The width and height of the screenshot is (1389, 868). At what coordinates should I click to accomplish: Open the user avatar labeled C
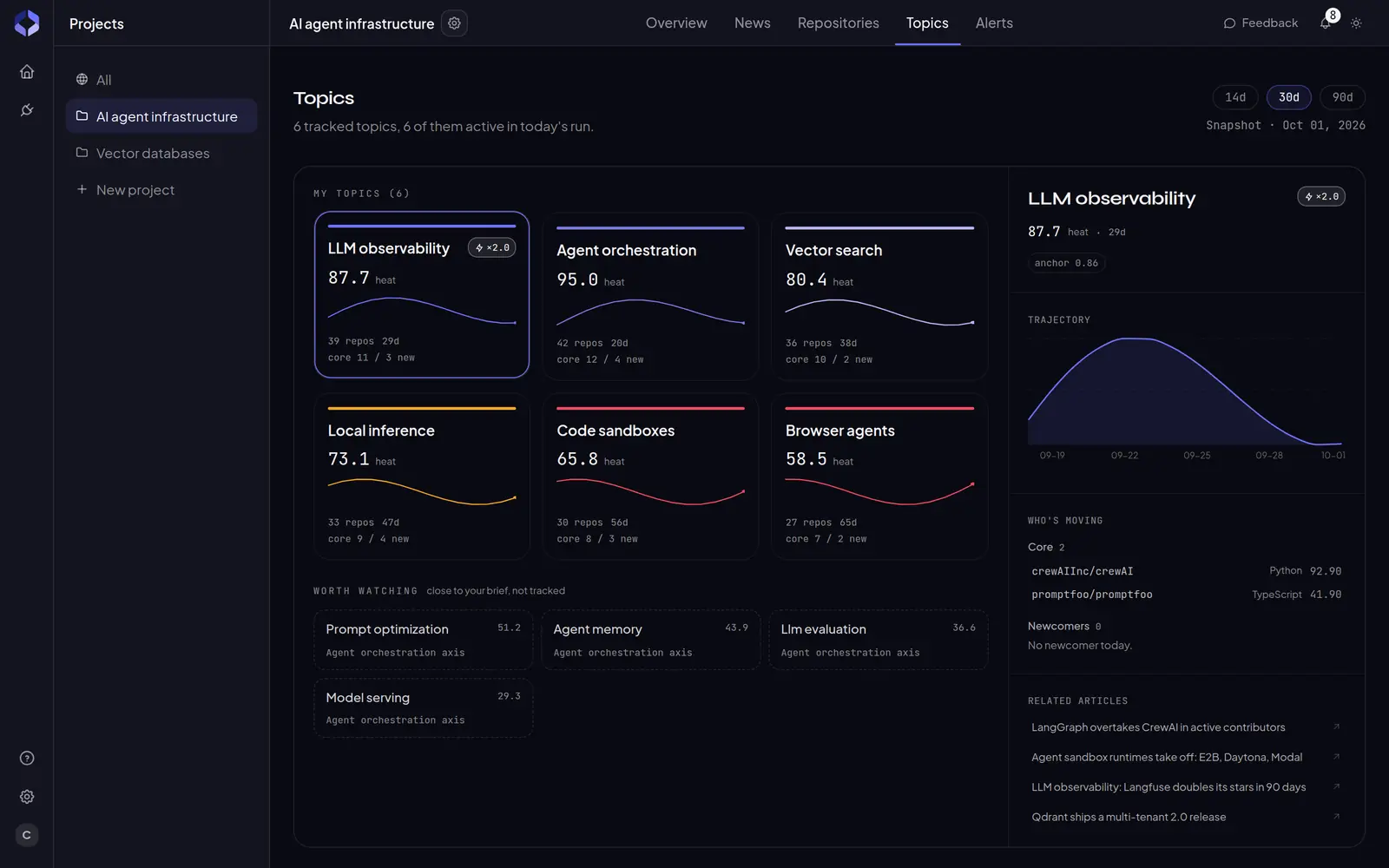point(27,835)
